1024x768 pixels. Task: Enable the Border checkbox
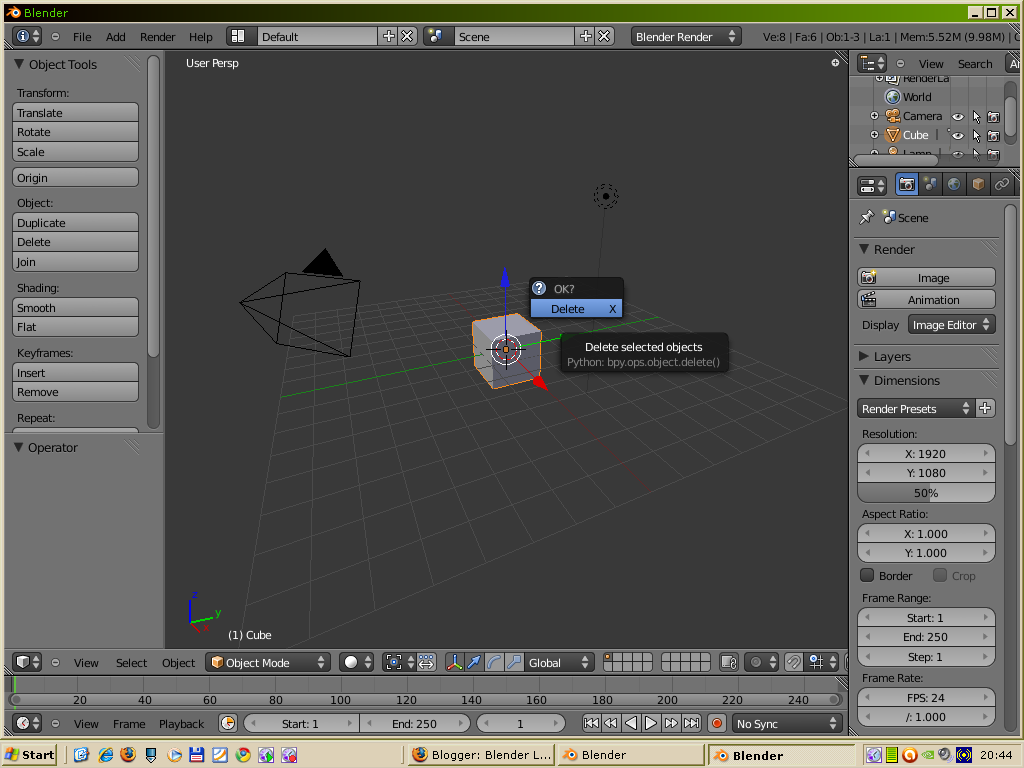pyautogui.click(x=867, y=575)
